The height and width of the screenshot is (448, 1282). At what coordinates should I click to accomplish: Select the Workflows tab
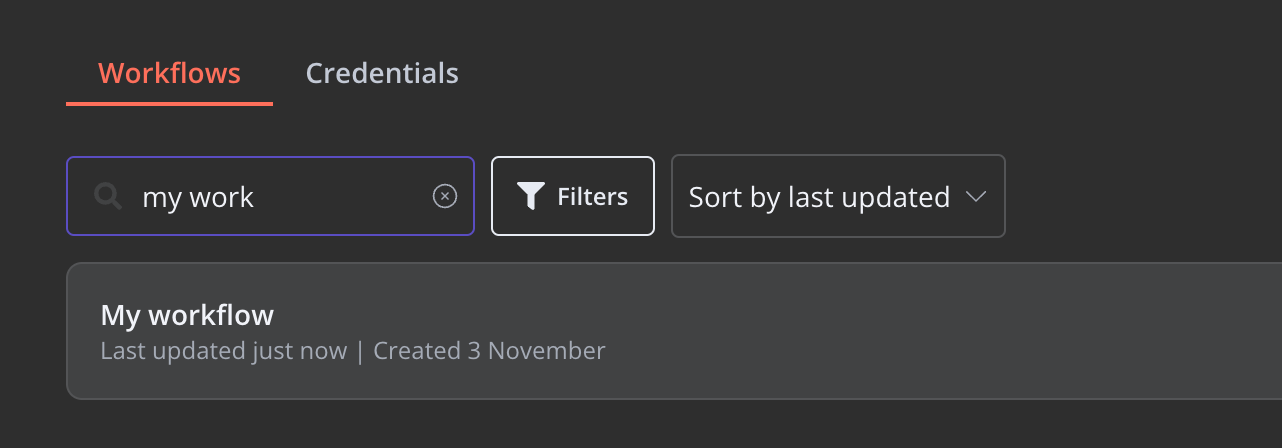pyautogui.click(x=169, y=73)
